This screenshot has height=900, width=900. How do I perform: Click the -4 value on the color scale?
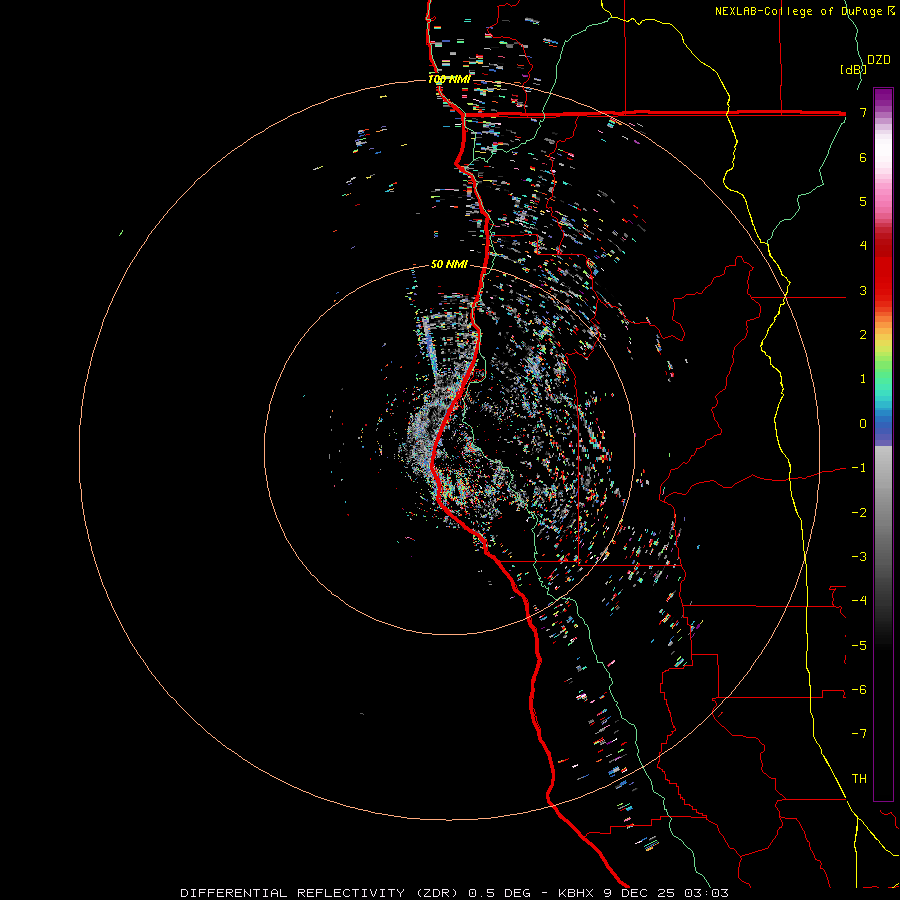859,601
